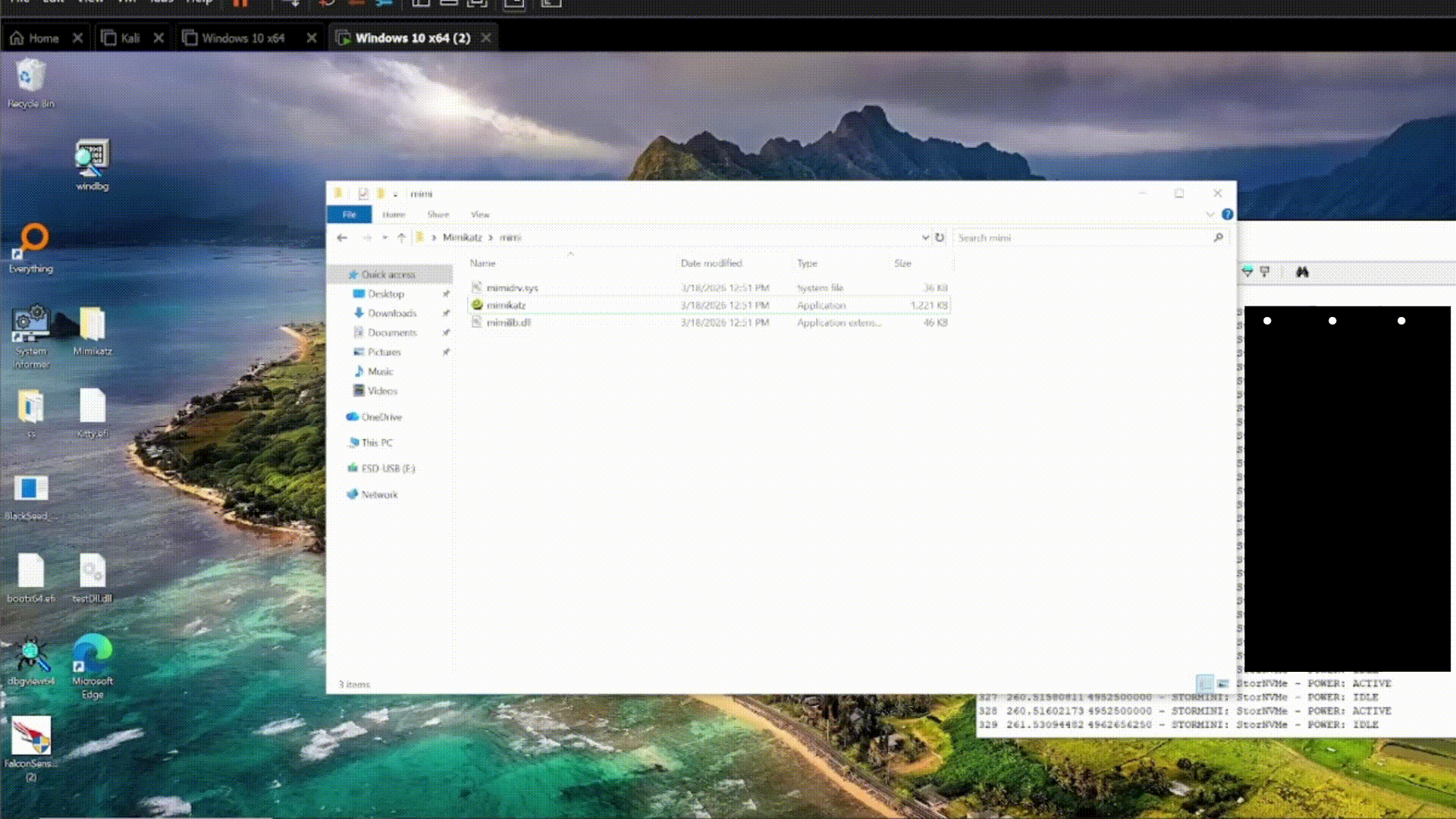1456x819 pixels.
Task: Select the windbg desktop shortcut
Action: [x=92, y=165]
